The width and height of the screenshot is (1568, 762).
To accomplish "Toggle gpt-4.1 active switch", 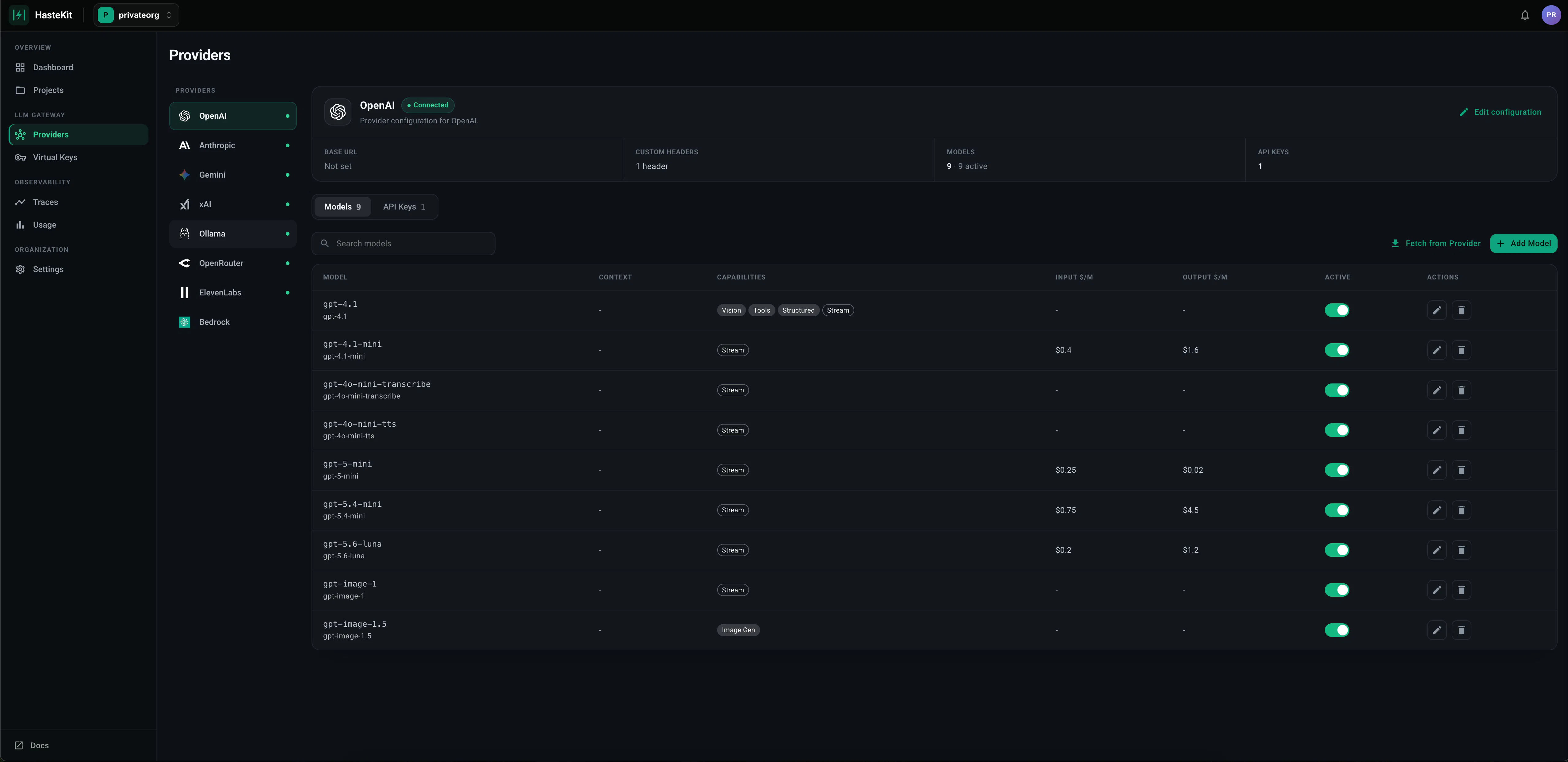I will [x=1337, y=311].
